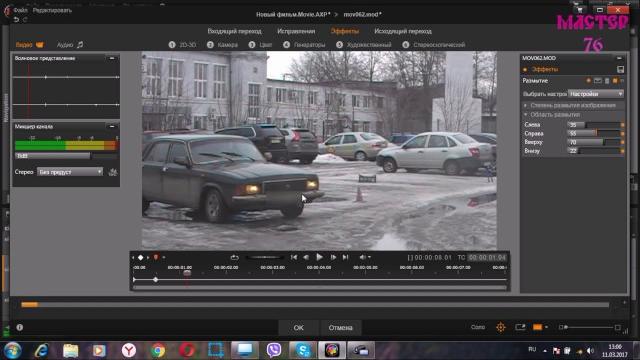Open Камера effects category

click(x=222, y=44)
